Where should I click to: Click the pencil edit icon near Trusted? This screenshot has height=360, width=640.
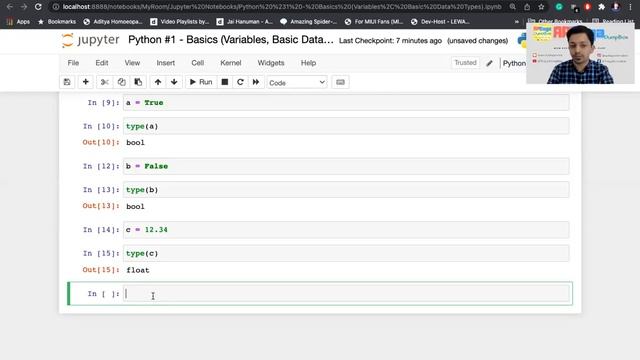point(489,63)
